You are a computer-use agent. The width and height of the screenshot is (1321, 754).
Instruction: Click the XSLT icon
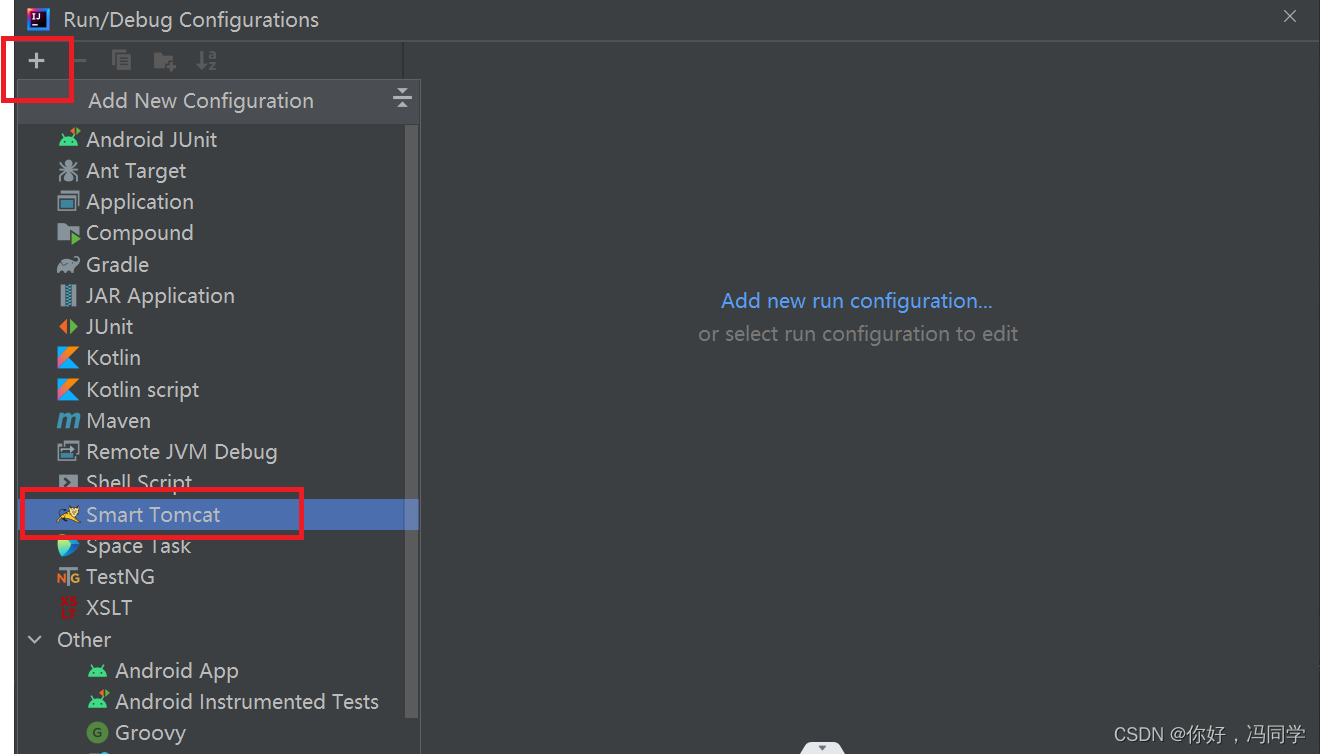click(x=68, y=608)
